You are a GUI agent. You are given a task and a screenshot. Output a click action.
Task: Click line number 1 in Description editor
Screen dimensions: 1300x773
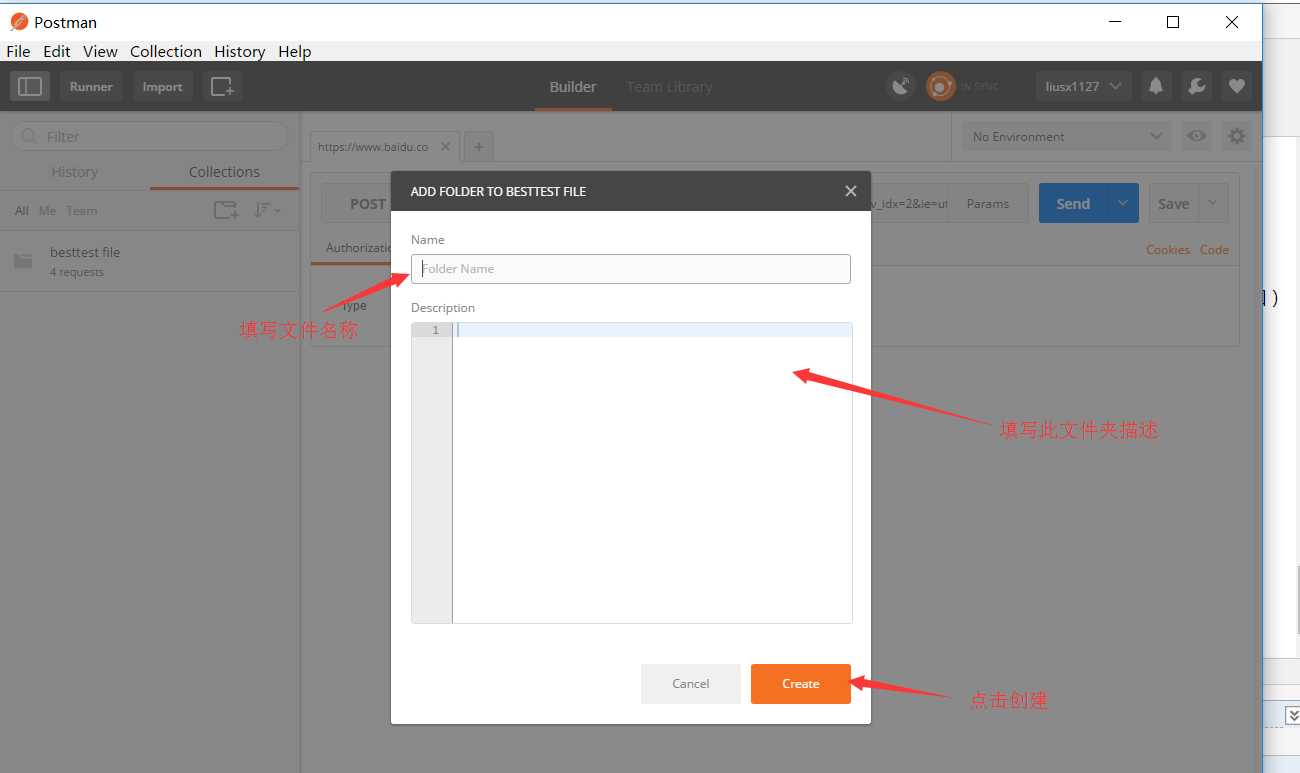(435, 330)
